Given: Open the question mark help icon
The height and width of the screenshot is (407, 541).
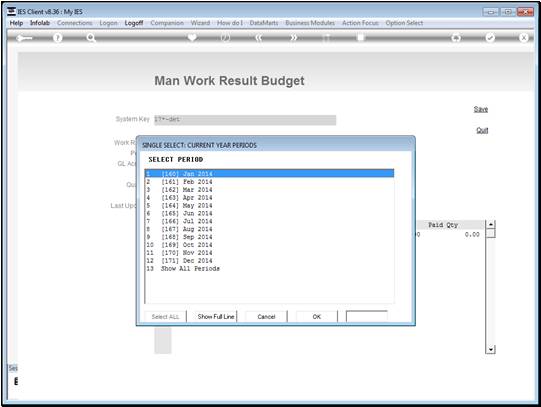Looking at the screenshot, I should click(x=58, y=38).
